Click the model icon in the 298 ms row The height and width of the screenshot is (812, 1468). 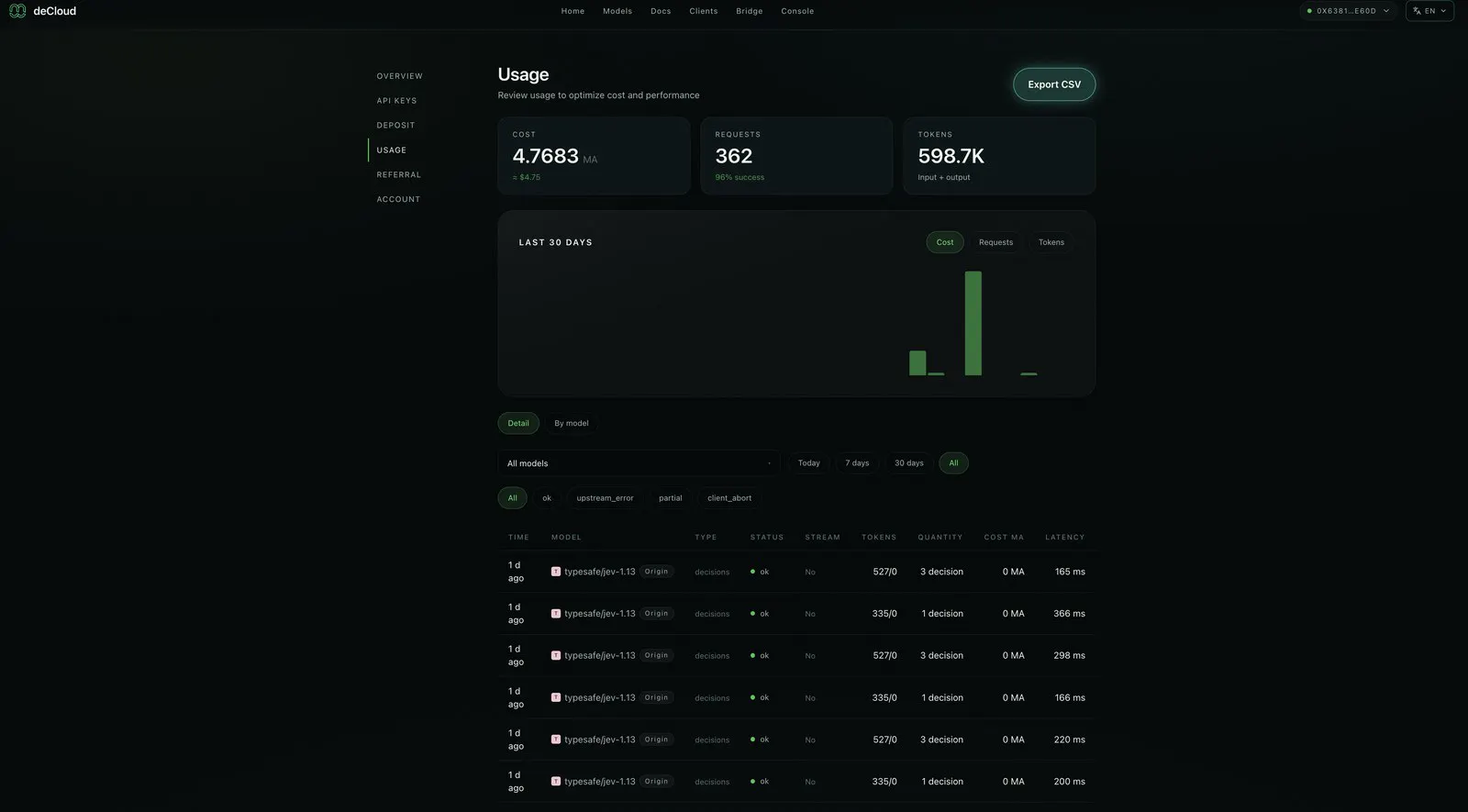pyautogui.click(x=556, y=655)
